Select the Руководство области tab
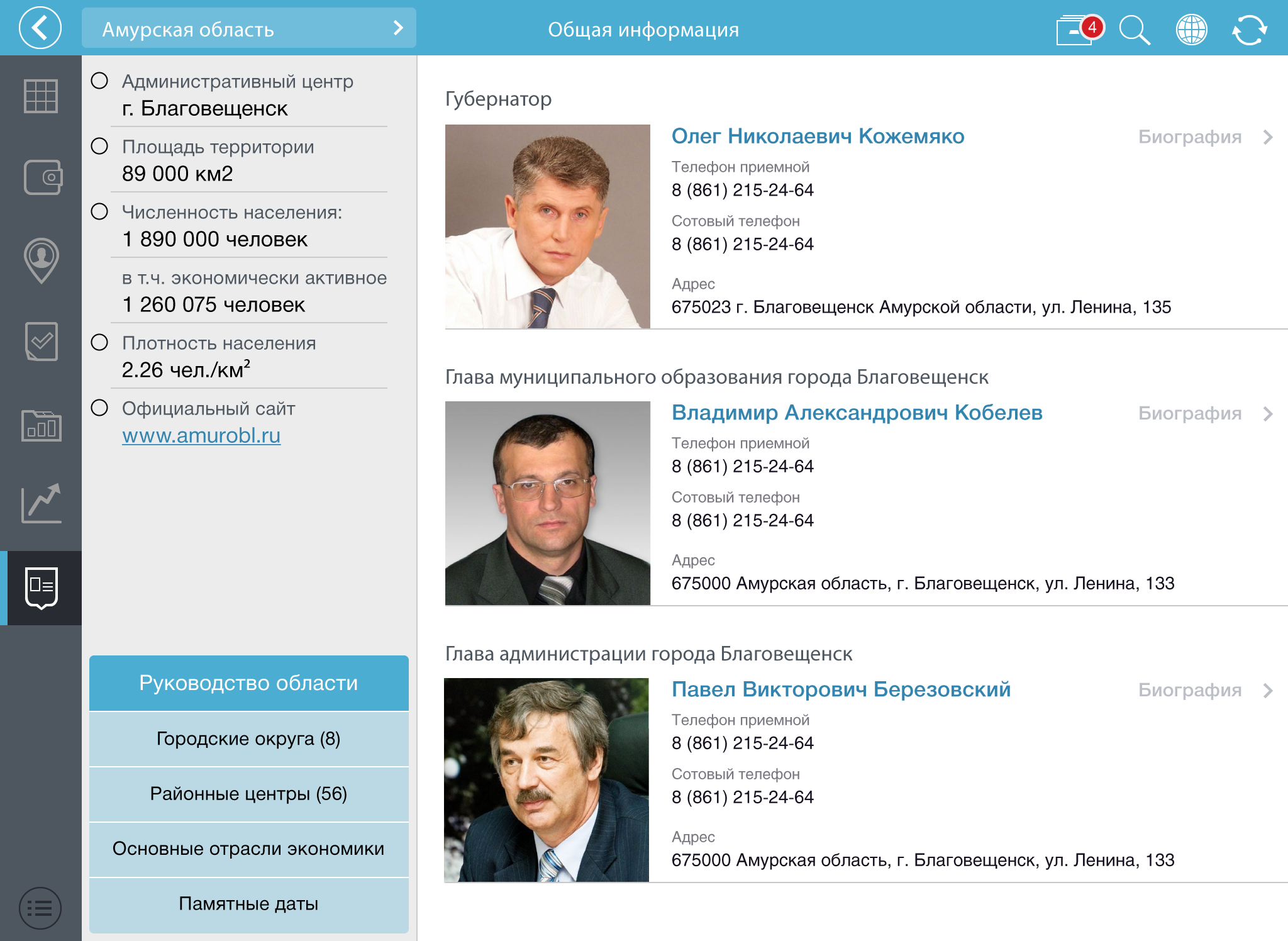The width and height of the screenshot is (1288, 941). [249, 683]
